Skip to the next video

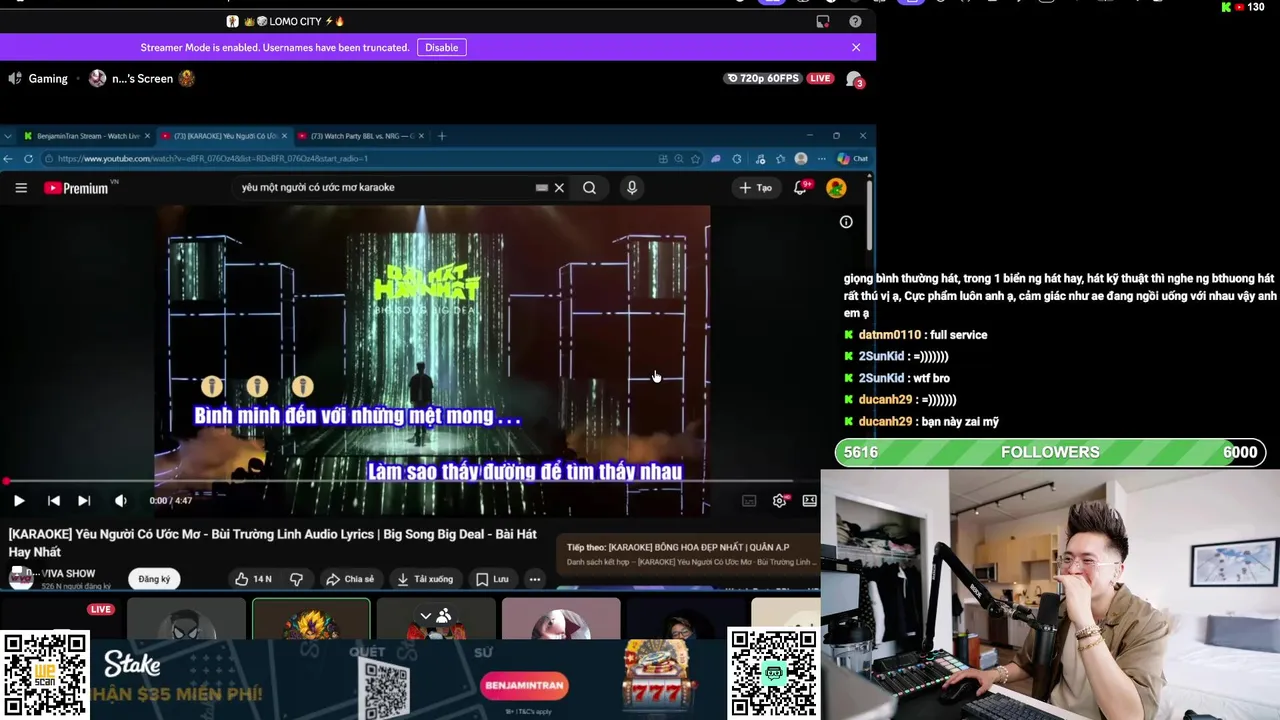(84, 501)
